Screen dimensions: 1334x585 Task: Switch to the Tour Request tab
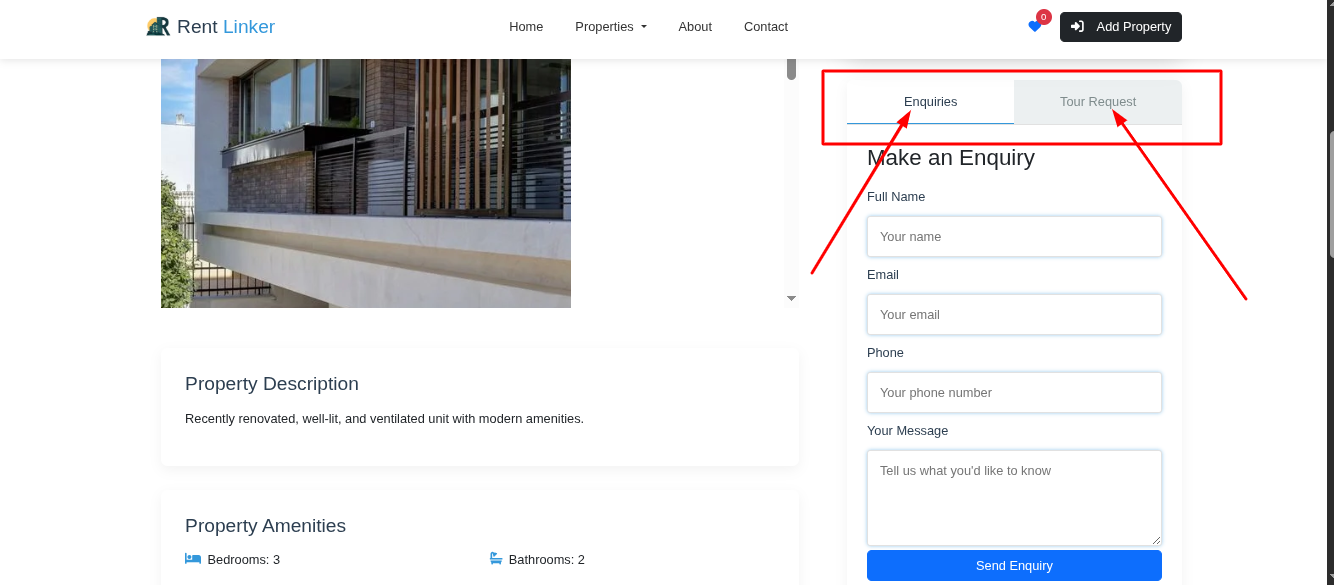pyautogui.click(x=1098, y=102)
